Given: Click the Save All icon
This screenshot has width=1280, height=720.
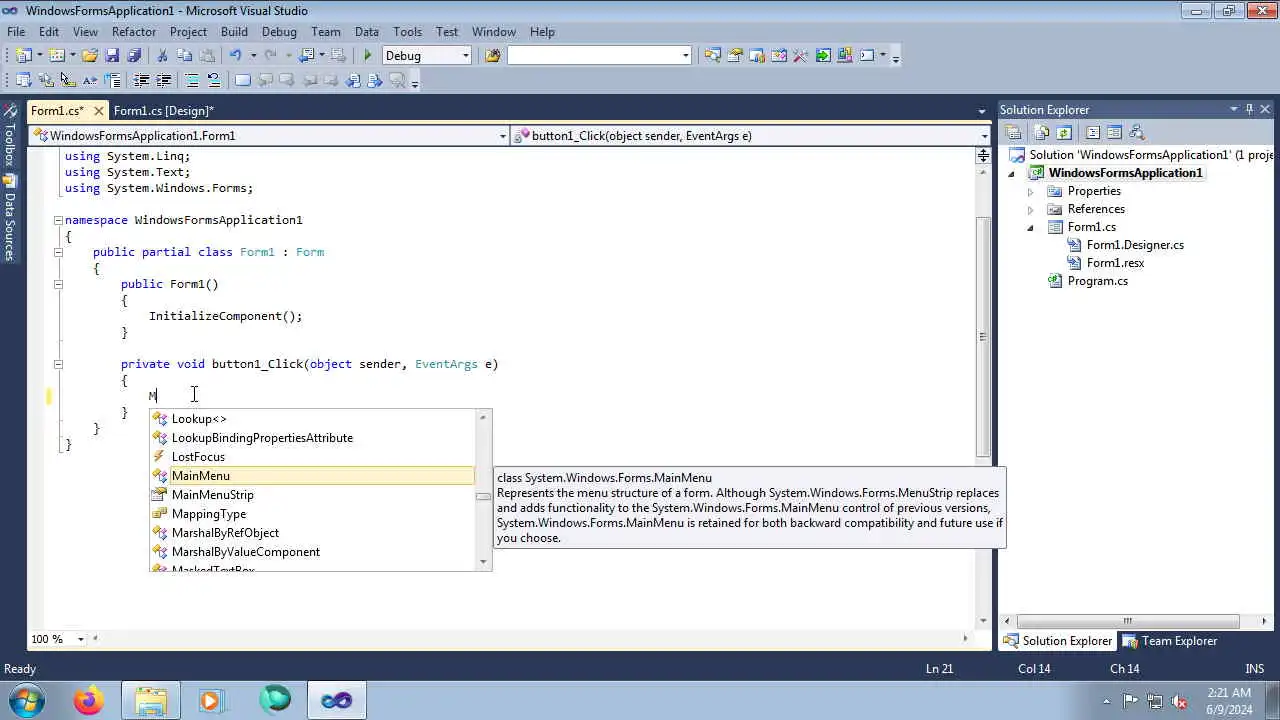Looking at the screenshot, I should pos(134,56).
